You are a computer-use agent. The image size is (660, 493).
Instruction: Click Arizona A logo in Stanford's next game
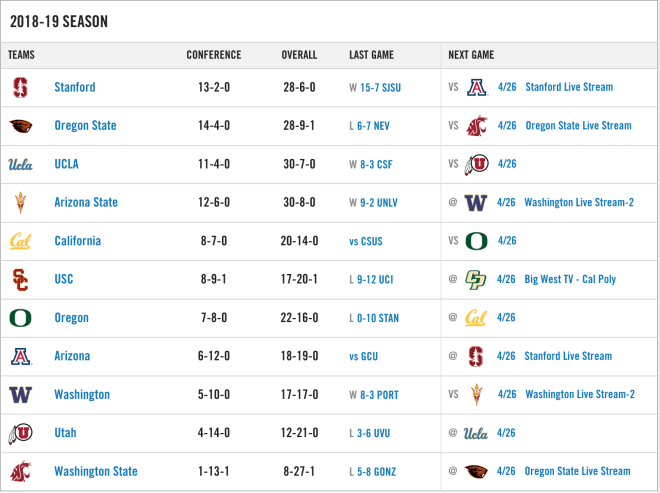tap(477, 88)
